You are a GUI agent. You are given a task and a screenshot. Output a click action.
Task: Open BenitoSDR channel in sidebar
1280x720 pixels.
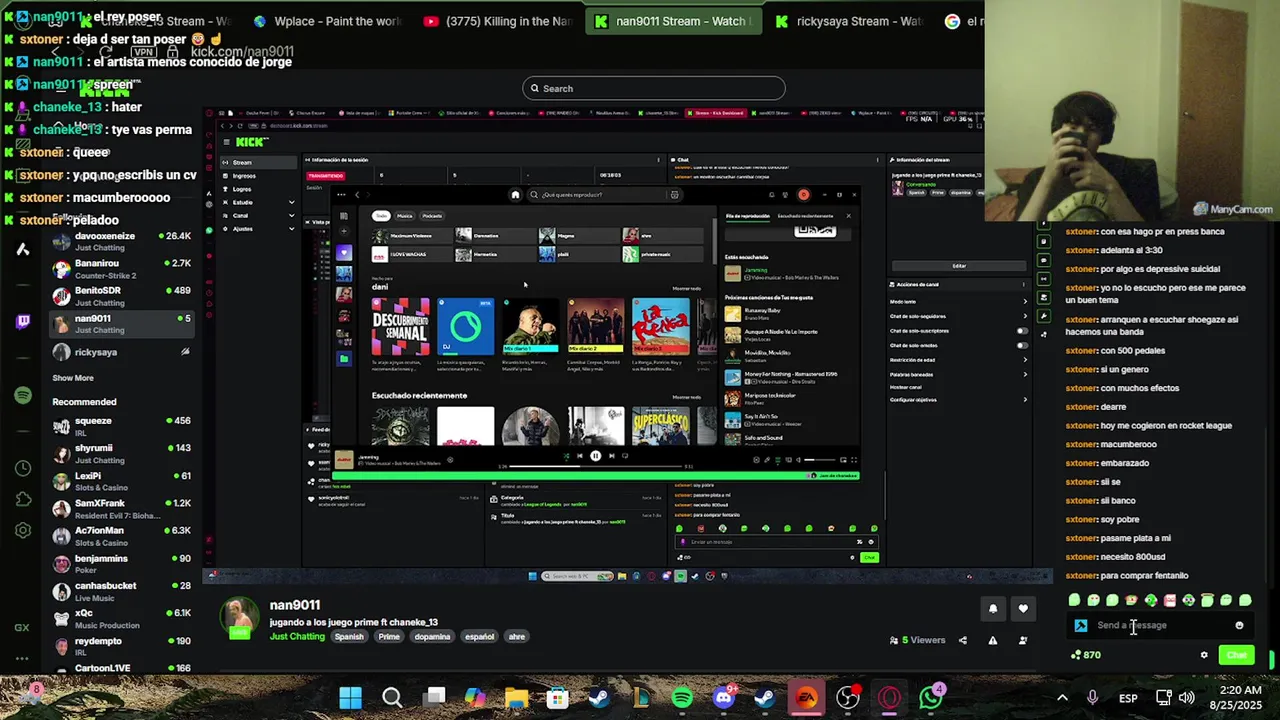coord(121,296)
